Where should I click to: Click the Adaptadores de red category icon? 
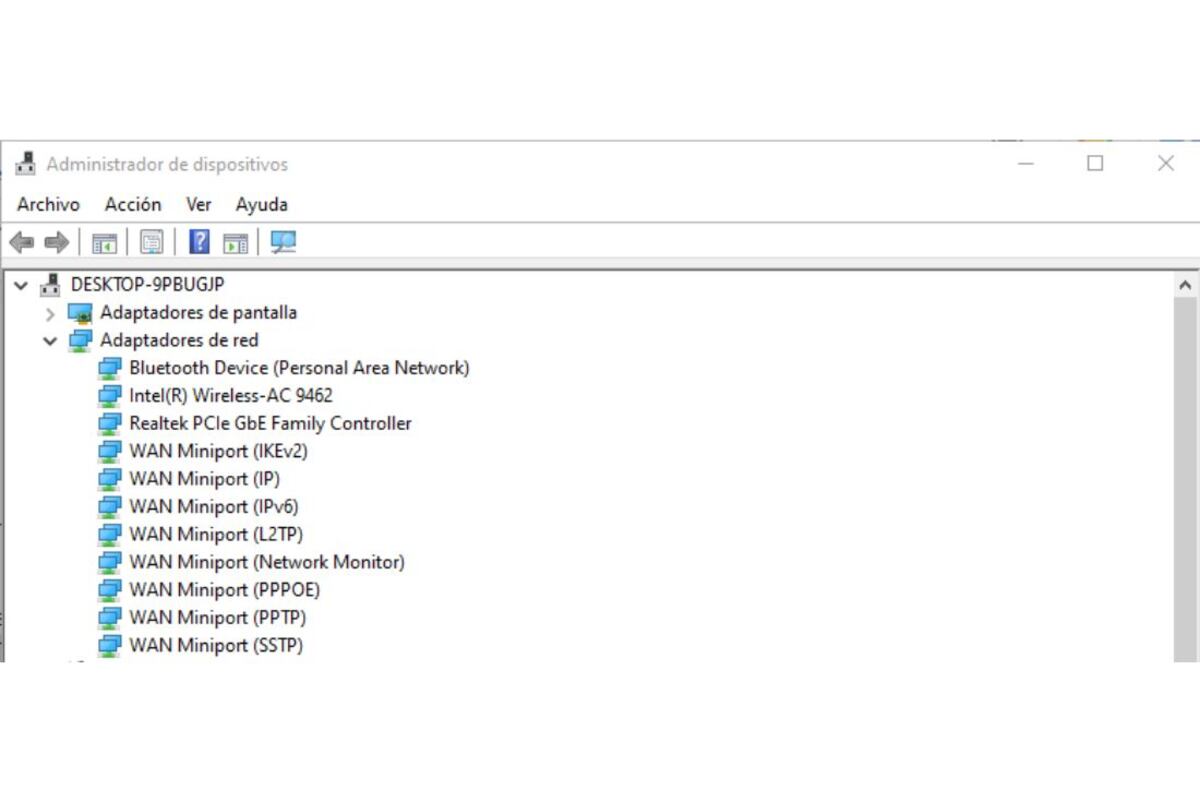(x=80, y=341)
